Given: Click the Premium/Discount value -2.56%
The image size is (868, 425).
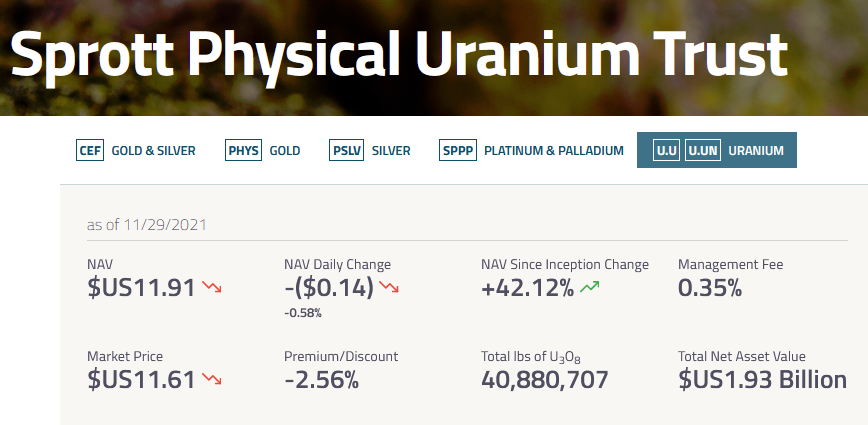Looking at the screenshot, I should tap(321, 380).
